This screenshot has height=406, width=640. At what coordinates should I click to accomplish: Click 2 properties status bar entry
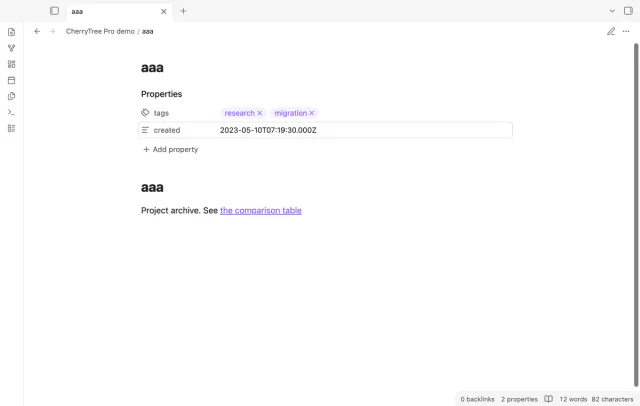pos(519,399)
